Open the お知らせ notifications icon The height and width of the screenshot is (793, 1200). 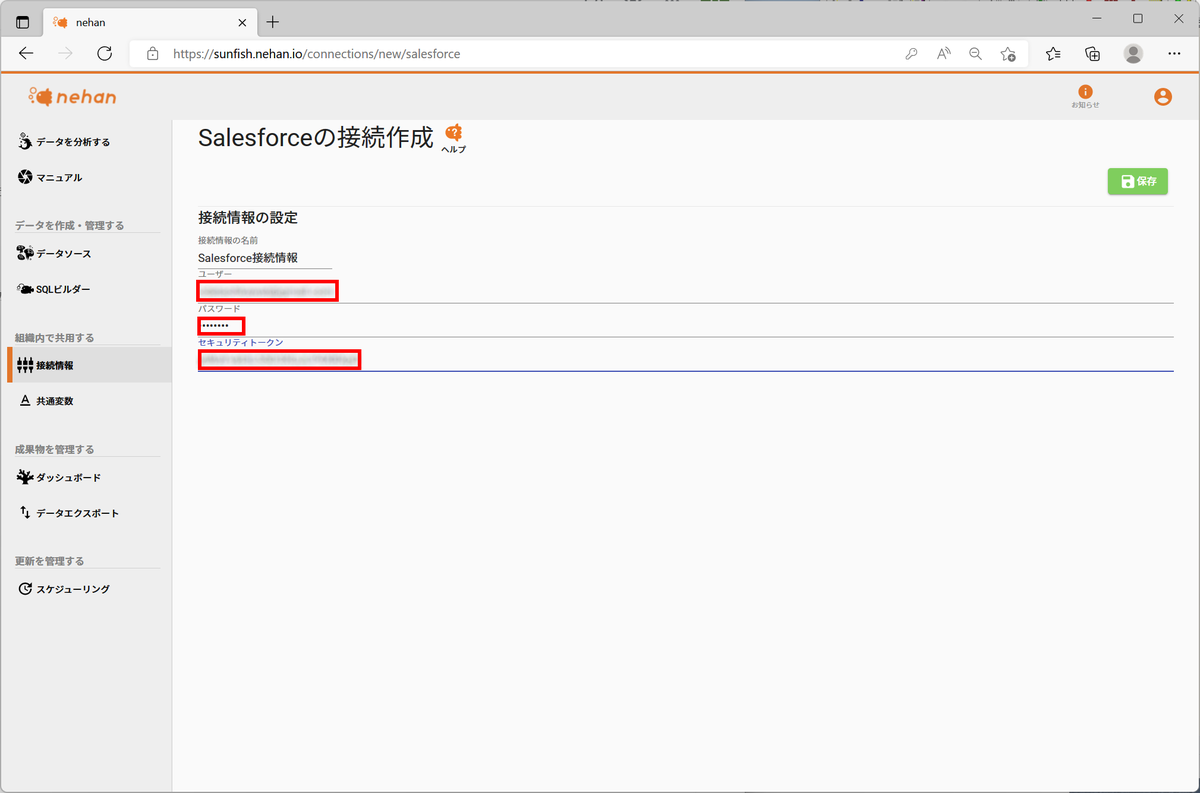click(1085, 96)
